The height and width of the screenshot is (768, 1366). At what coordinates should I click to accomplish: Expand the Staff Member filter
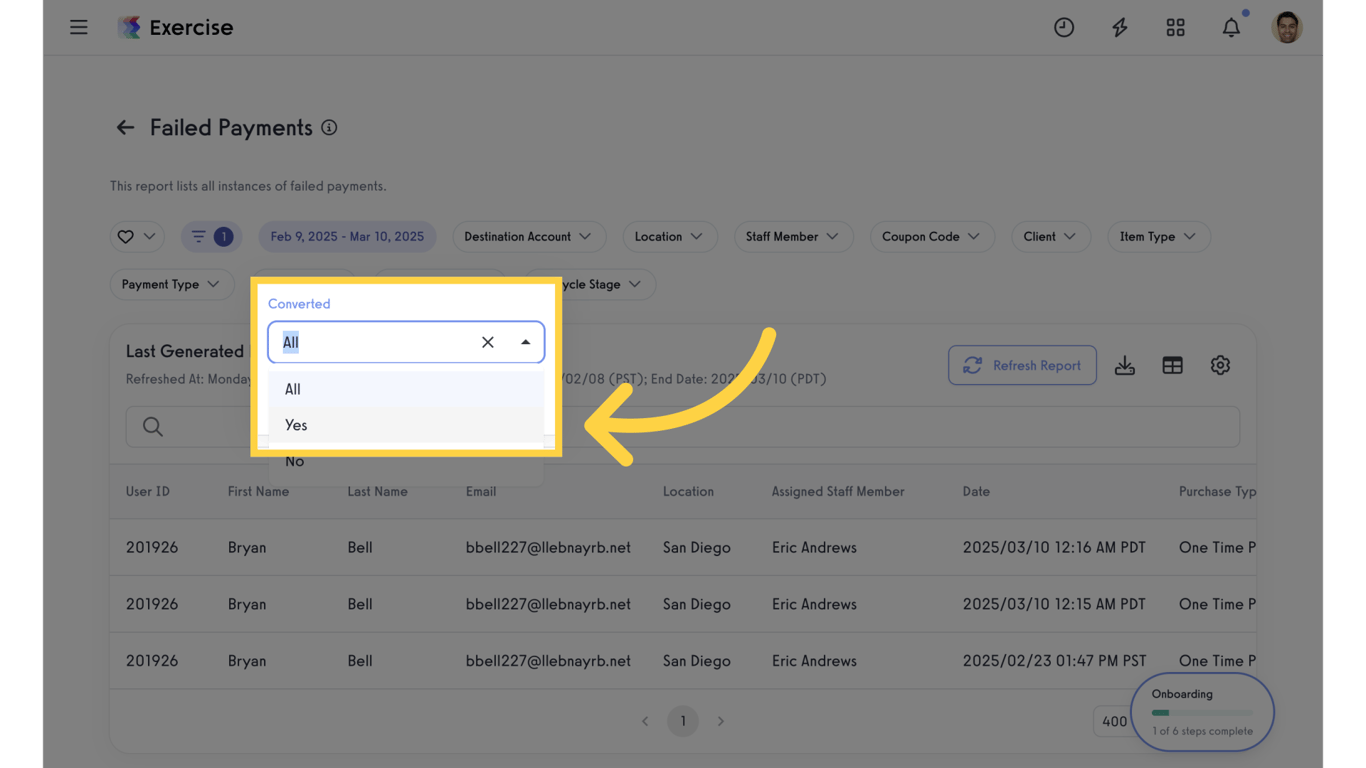[792, 237]
